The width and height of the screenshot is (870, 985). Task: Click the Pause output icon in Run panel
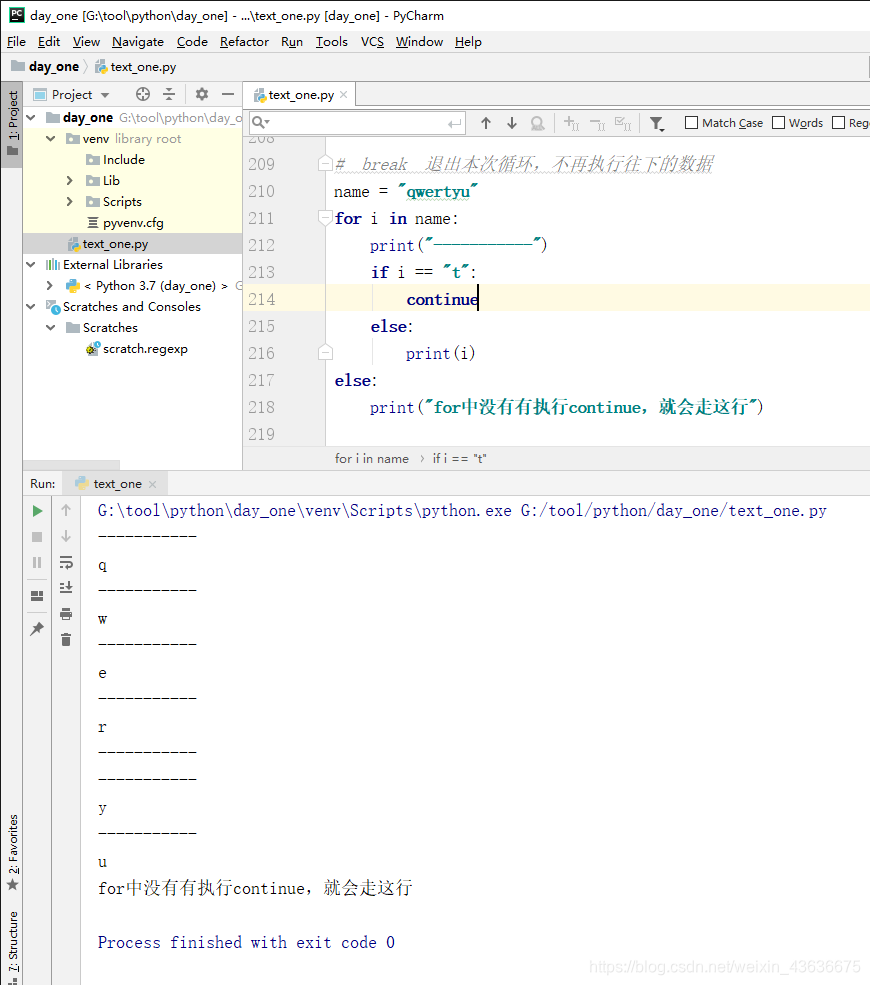37,563
